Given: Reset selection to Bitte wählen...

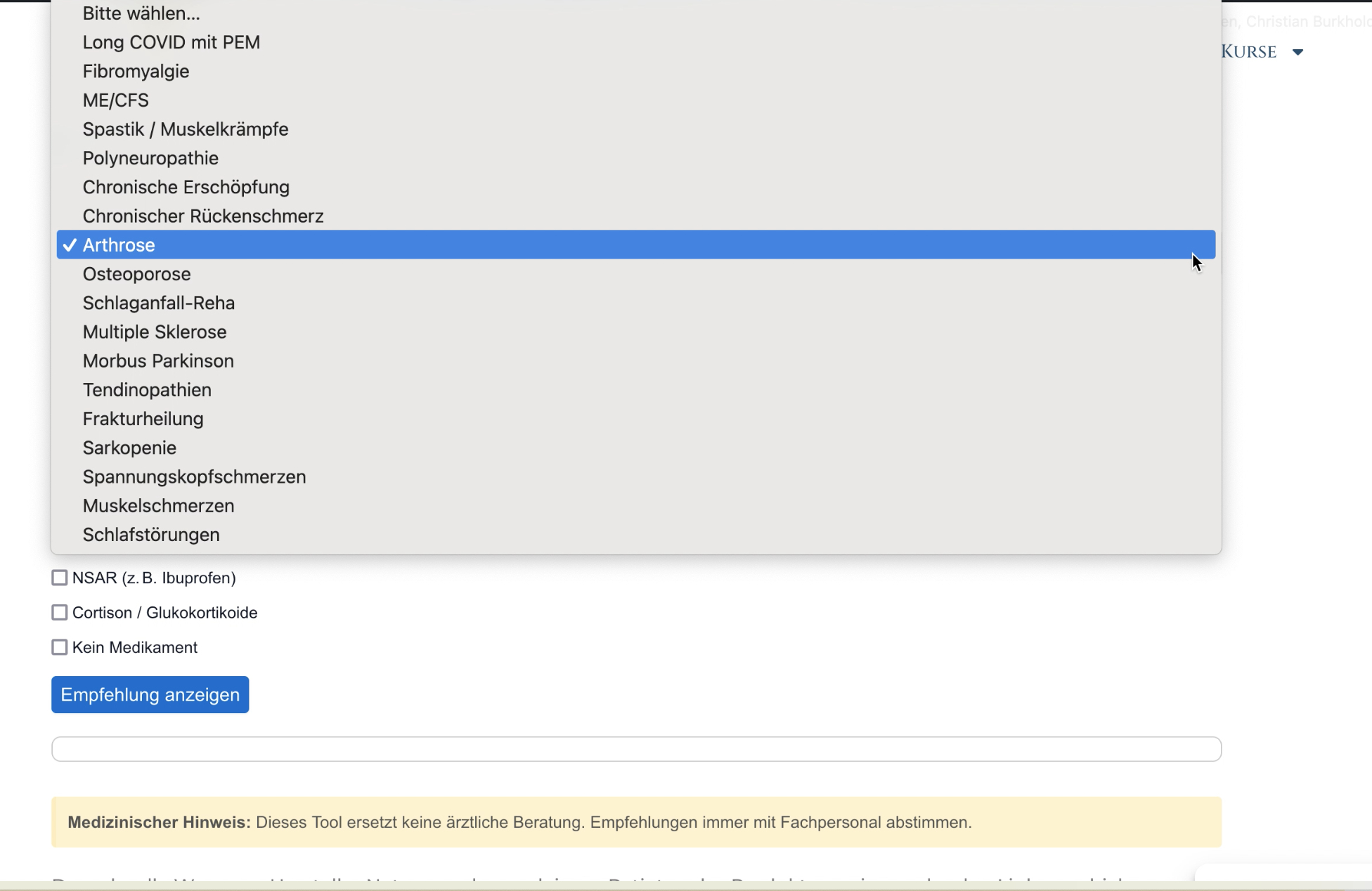Looking at the screenshot, I should click(141, 13).
